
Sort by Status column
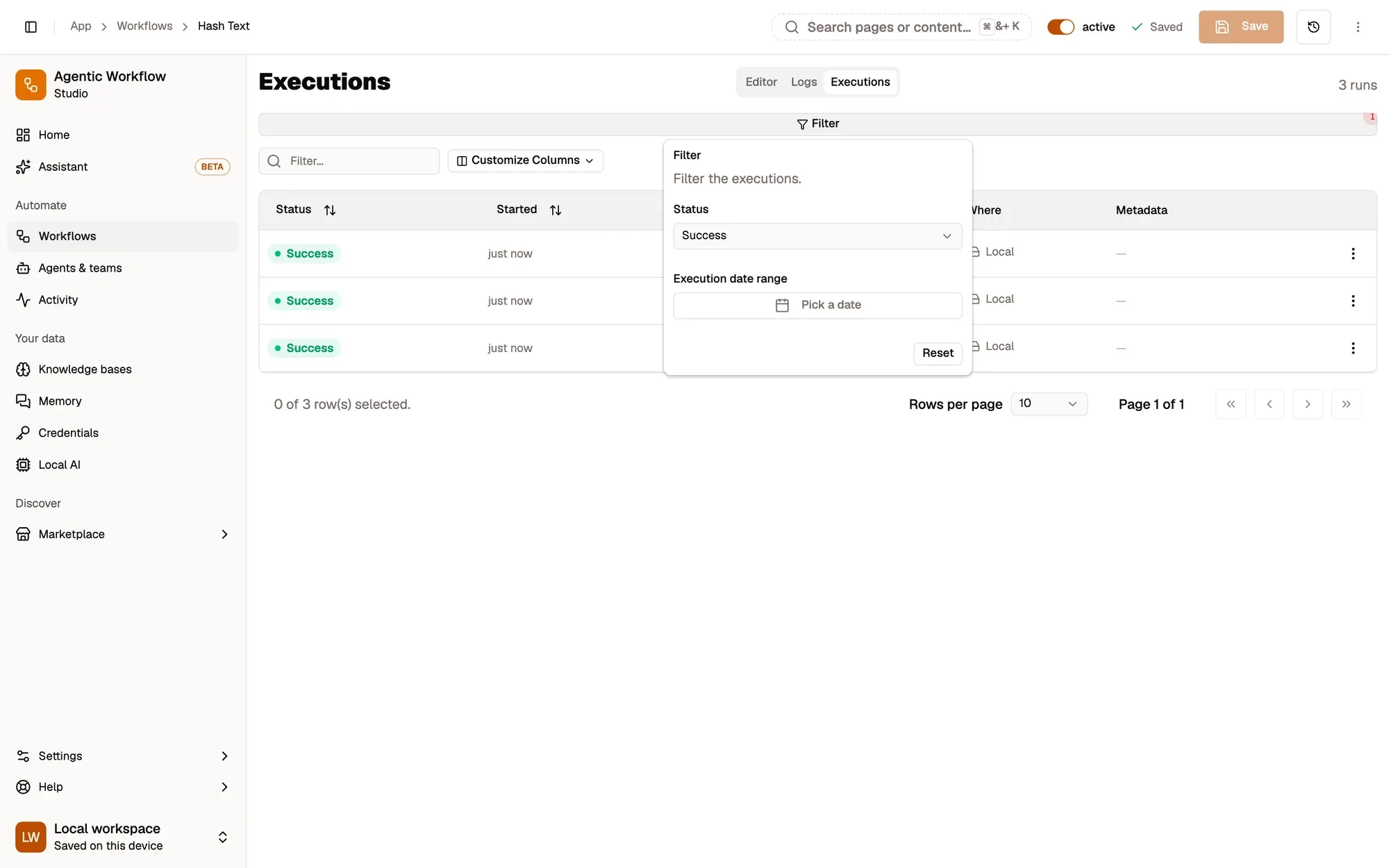[x=306, y=210]
